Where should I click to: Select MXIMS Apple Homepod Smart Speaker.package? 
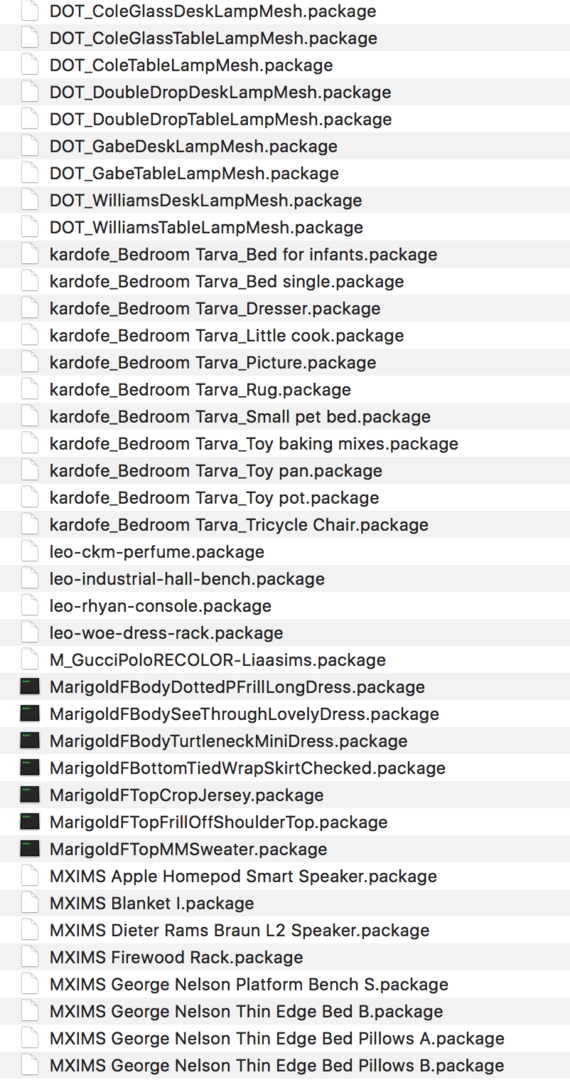click(x=243, y=876)
